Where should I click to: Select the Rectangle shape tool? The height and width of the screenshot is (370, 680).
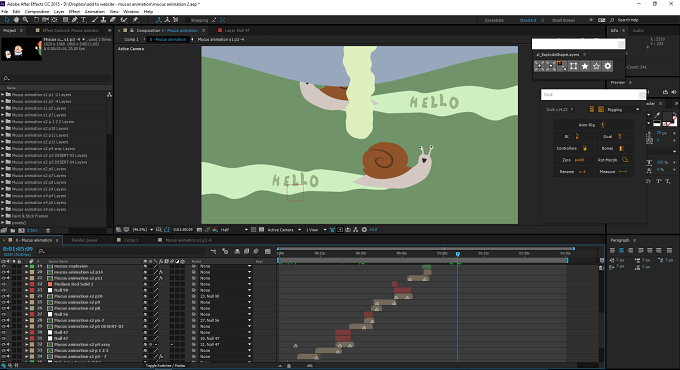[65, 20]
